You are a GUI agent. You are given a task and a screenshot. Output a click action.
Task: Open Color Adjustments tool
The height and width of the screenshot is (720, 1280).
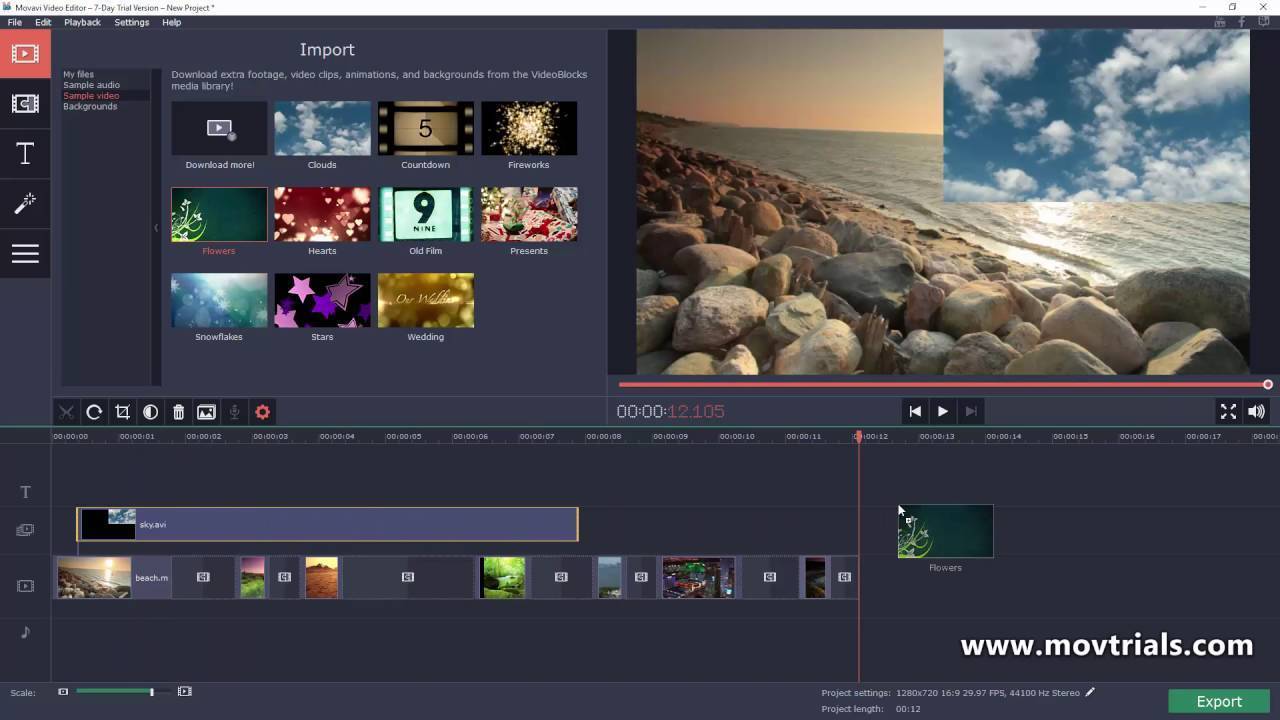click(x=150, y=412)
